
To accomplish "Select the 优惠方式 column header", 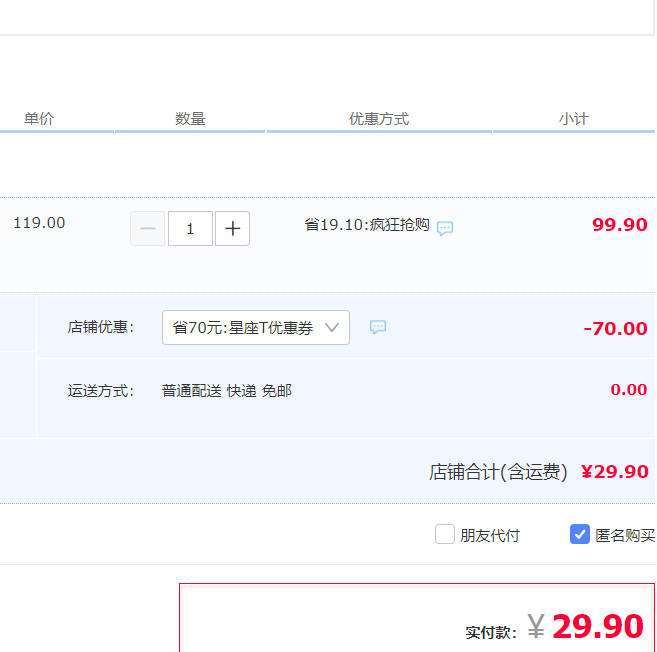I will (x=379, y=119).
